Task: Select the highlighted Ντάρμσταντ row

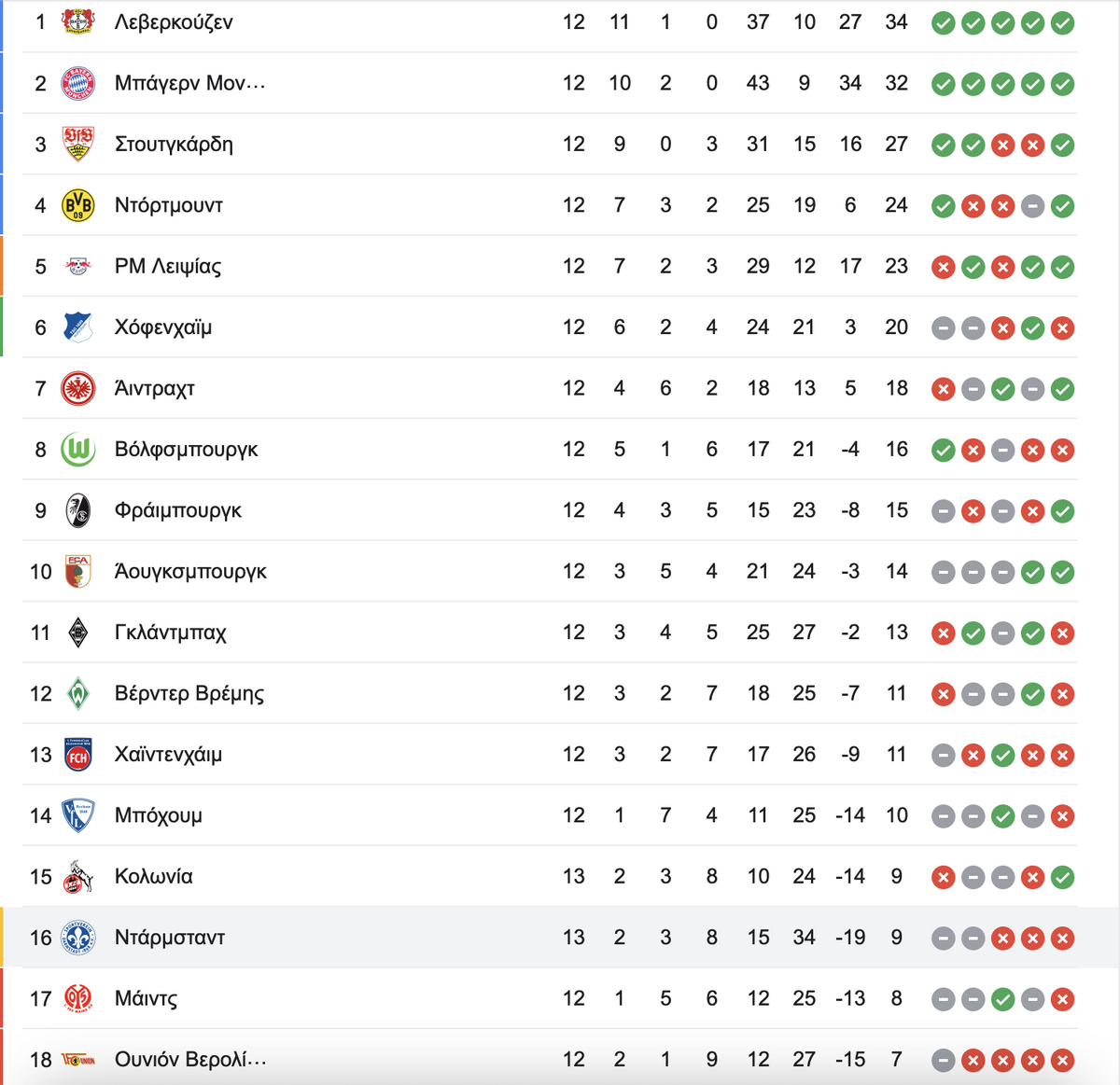Action: [560, 938]
